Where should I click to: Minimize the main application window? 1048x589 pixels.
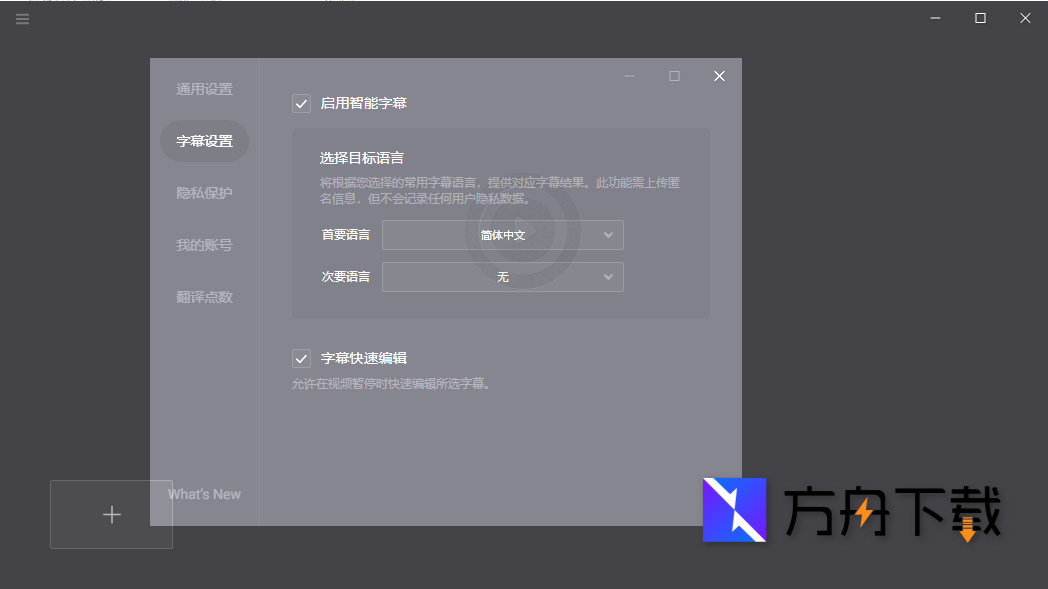tap(934, 18)
